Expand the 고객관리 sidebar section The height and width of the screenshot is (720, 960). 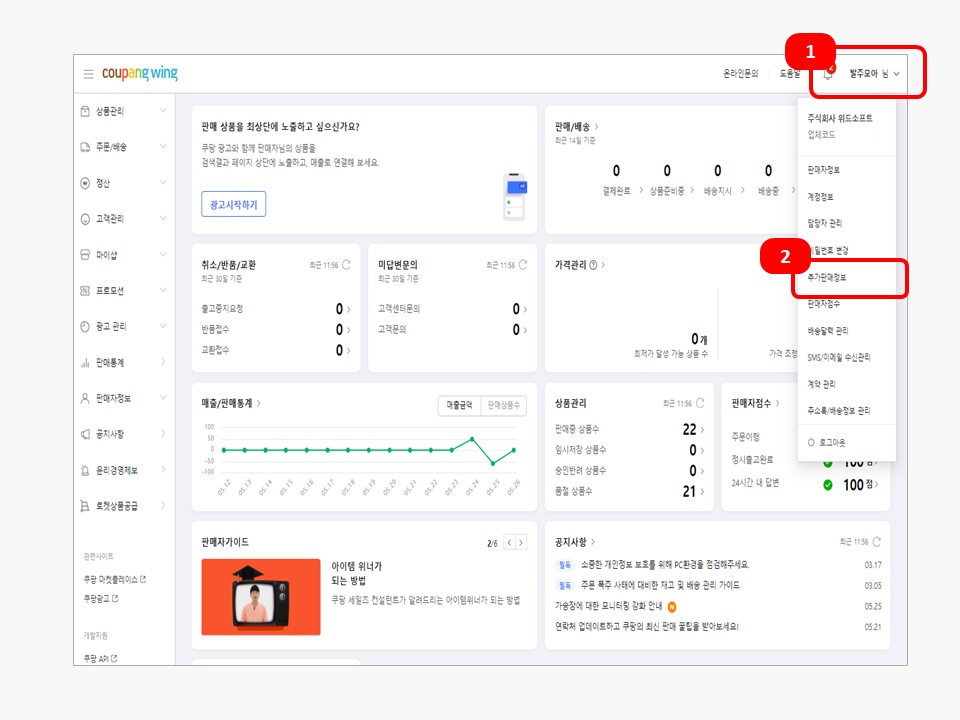pyautogui.click(x=163, y=219)
